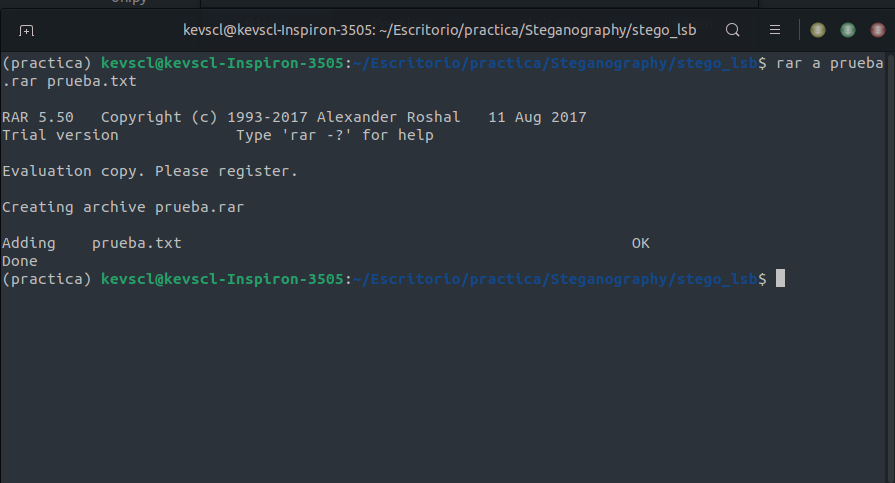This screenshot has height=483, width=895.
Task: Open a new terminal tab with the header icon
Action: (26, 30)
